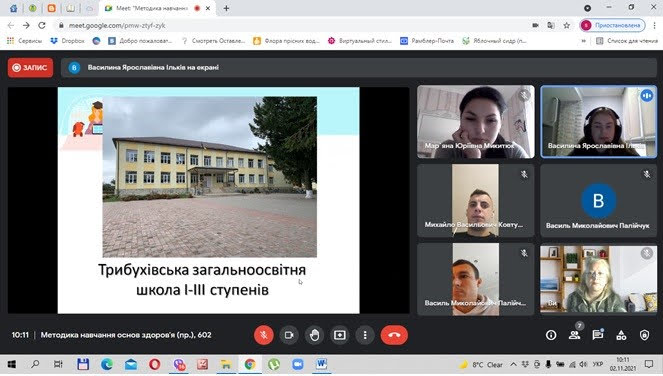Open the Добро пожаловат... bookmark
Viewport: 663px width, 376px height.
coord(140,41)
